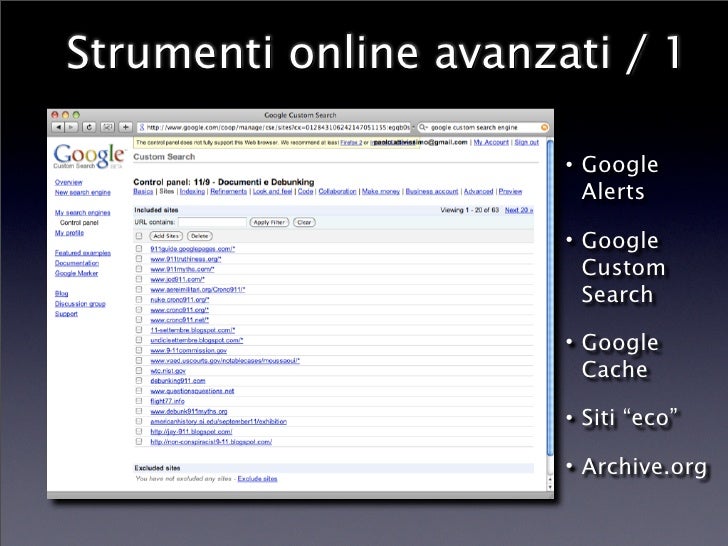Click the Exclude sites link

257,479
